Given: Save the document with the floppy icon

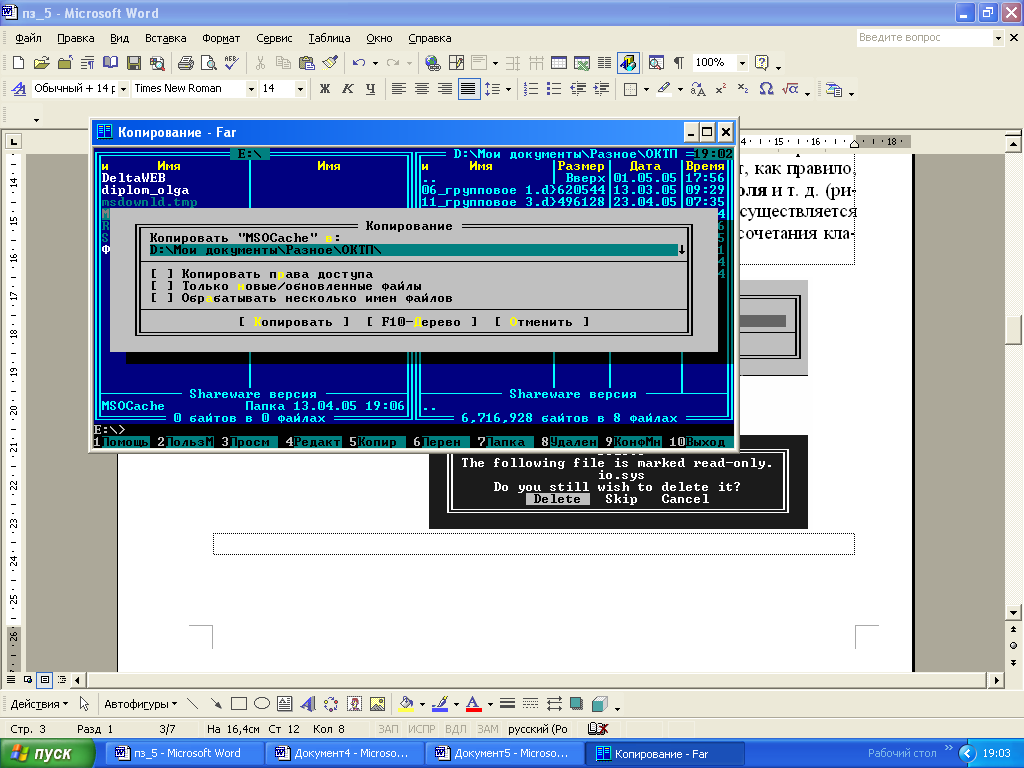Looking at the screenshot, I should coord(134,63).
